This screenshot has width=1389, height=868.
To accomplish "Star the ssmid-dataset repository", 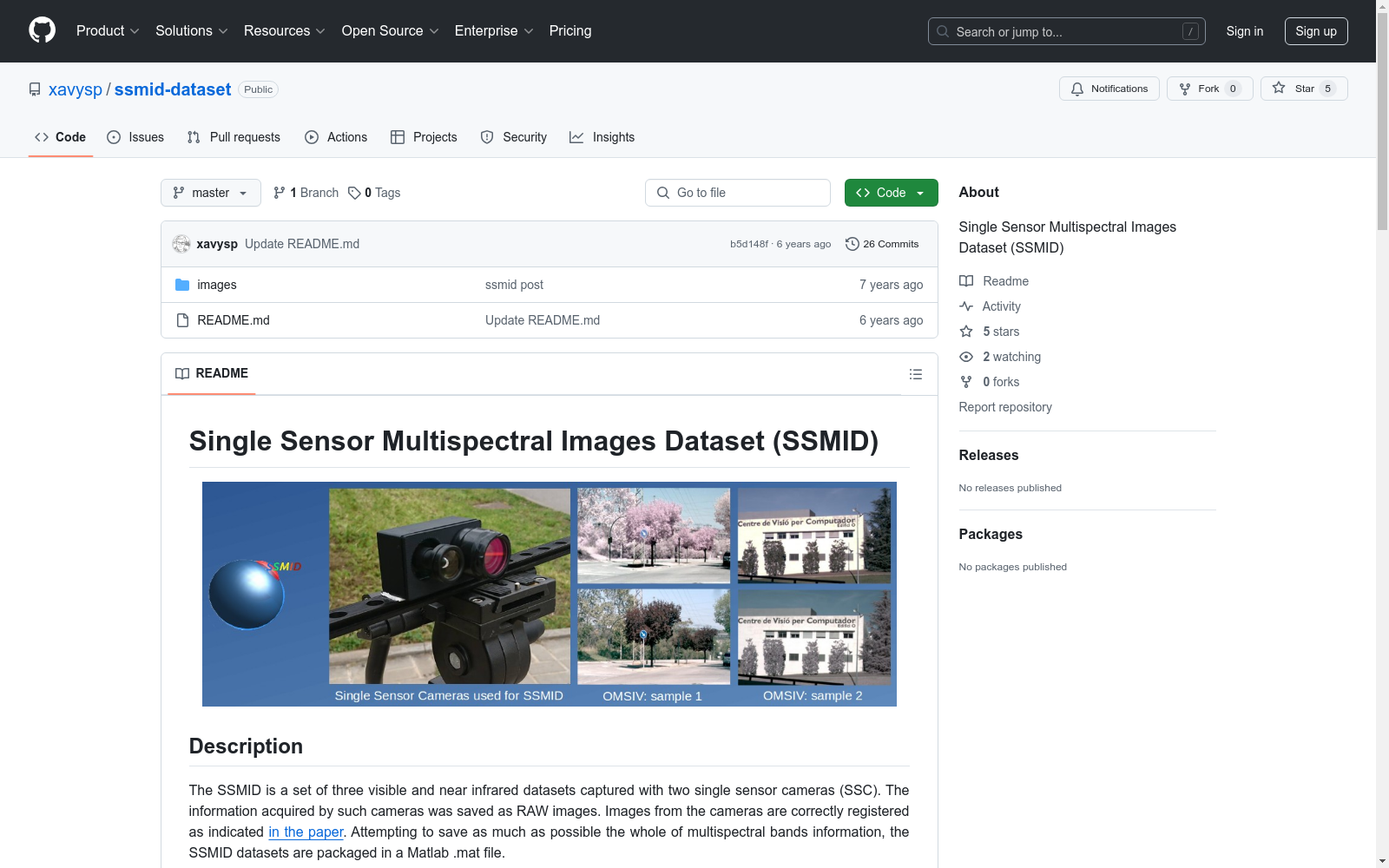I will click(1303, 89).
